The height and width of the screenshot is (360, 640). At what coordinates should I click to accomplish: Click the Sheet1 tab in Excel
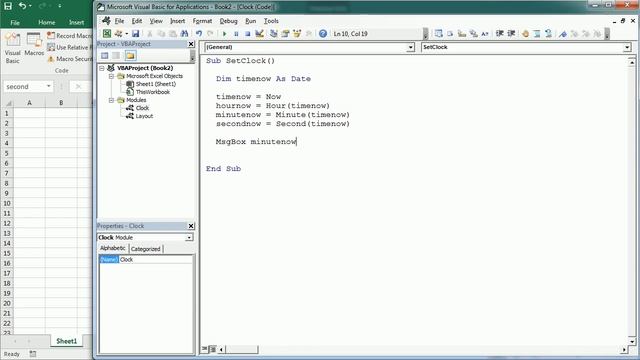pyautogui.click(x=67, y=341)
